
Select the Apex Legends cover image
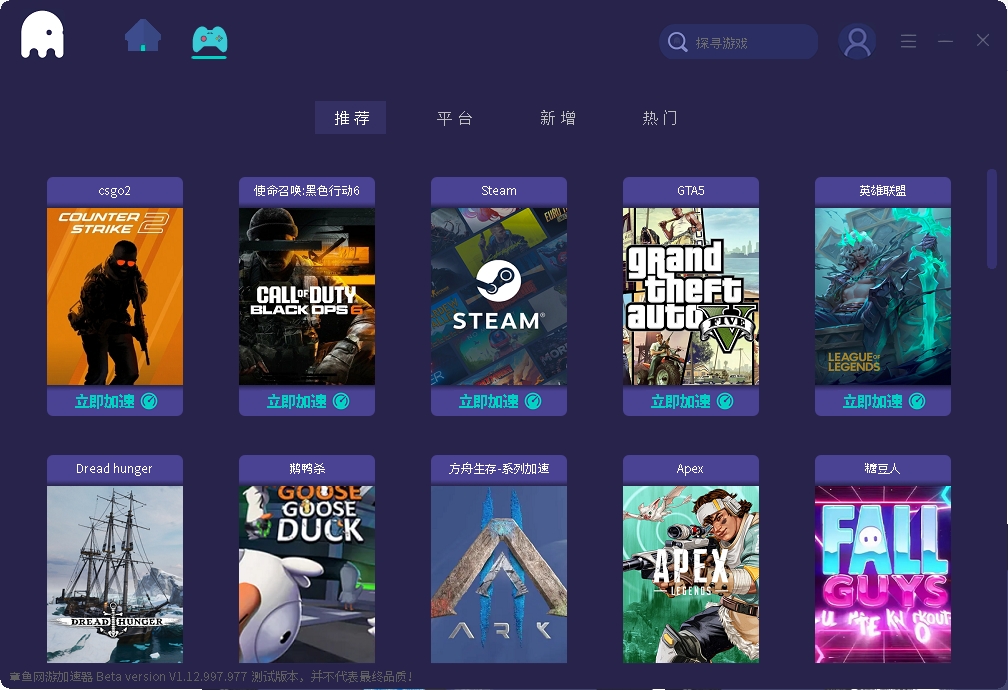[x=691, y=574]
